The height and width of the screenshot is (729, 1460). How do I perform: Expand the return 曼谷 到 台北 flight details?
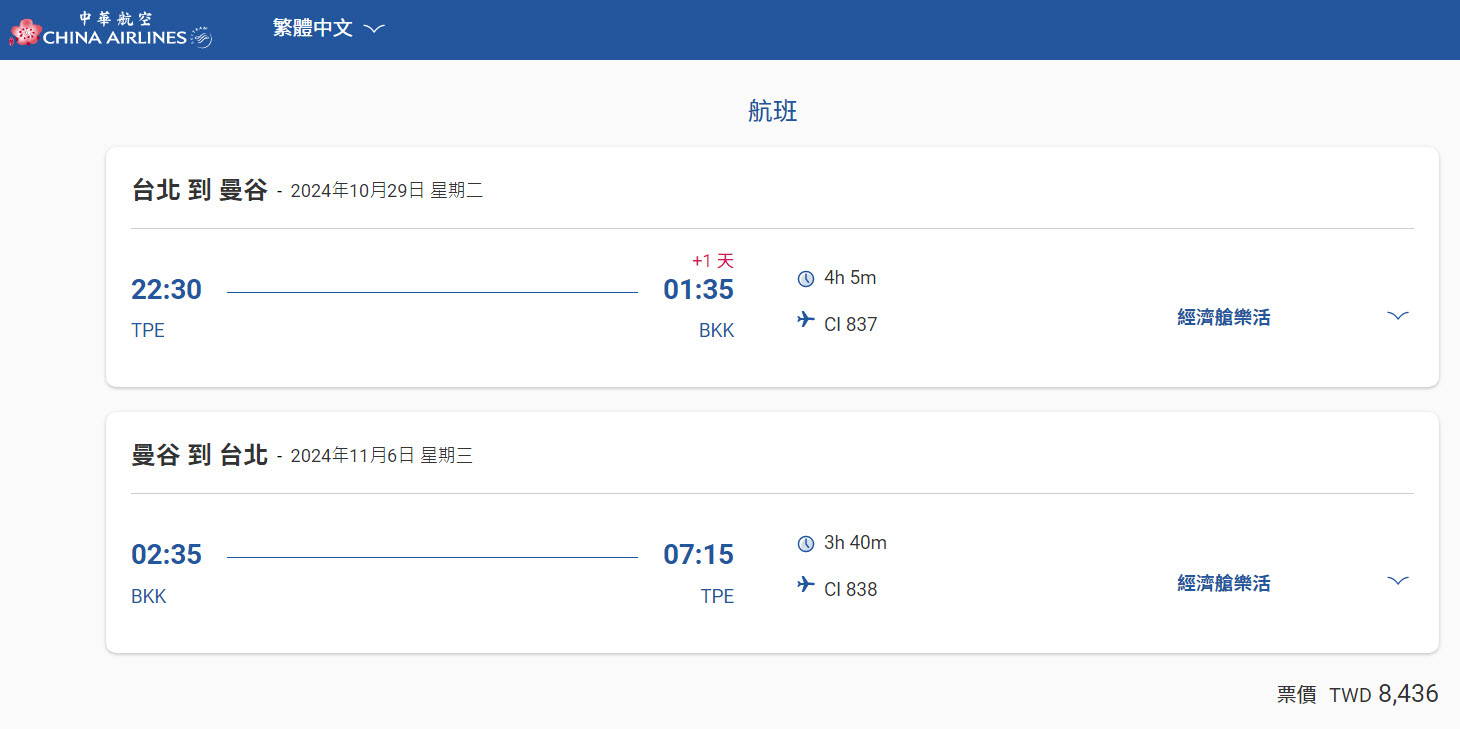coord(1398,581)
